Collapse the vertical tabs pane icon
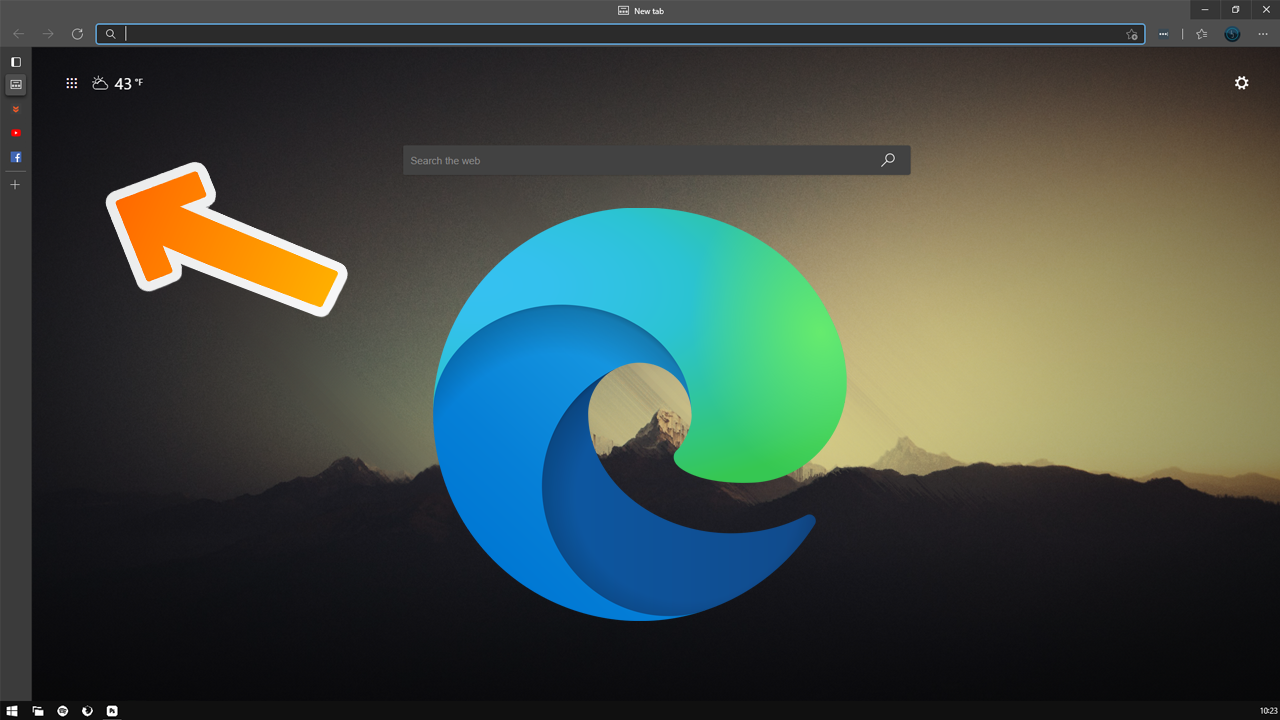The width and height of the screenshot is (1280, 720). click(x=16, y=62)
